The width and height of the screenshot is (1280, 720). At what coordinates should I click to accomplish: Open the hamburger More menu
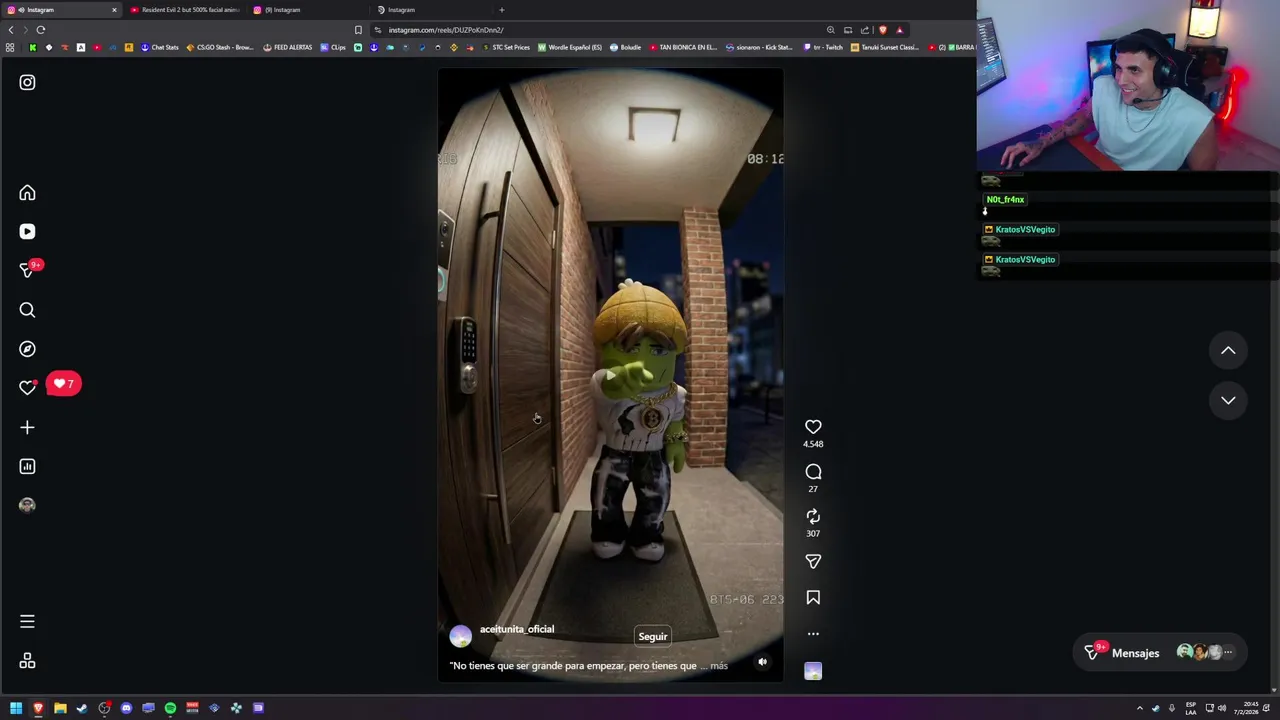click(x=27, y=621)
